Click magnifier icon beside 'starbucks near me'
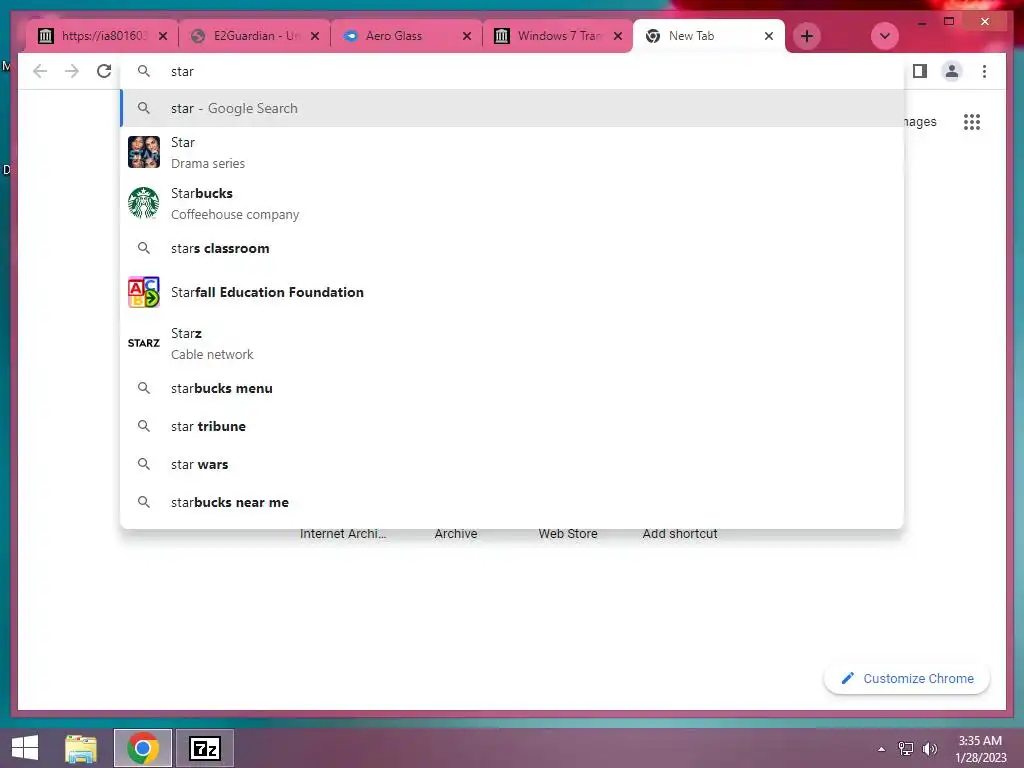This screenshot has width=1024, height=768. tap(144, 502)
